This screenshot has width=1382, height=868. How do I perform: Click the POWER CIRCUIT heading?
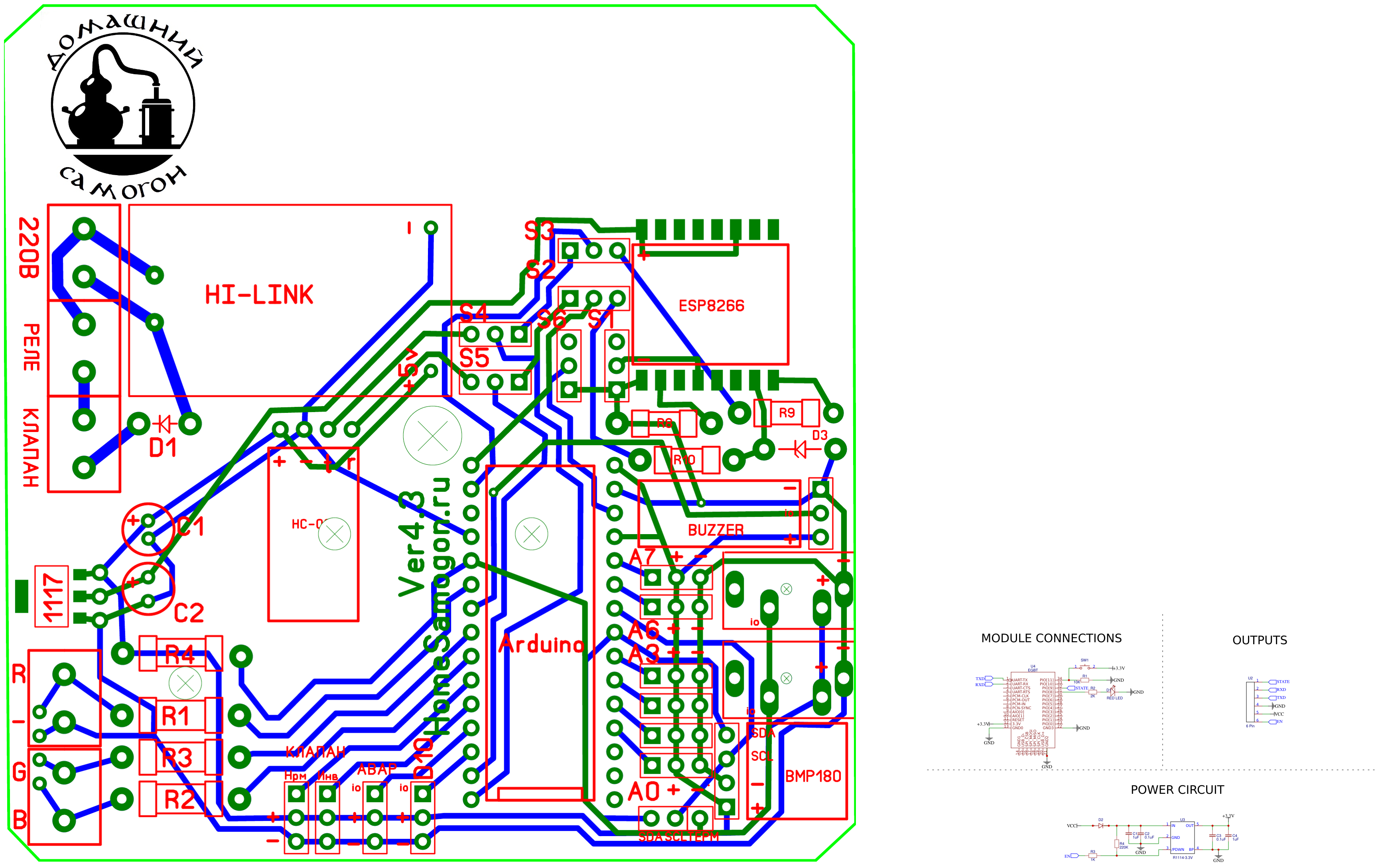(1177, 790)
